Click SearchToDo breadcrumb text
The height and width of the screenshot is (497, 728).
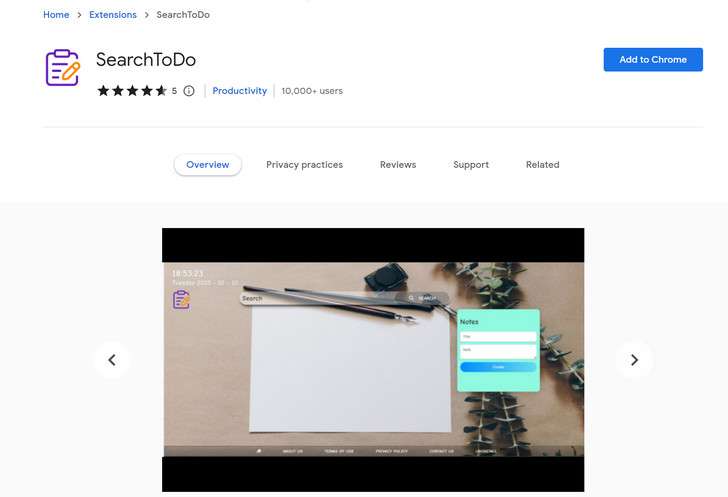click(x=183, y=15)
